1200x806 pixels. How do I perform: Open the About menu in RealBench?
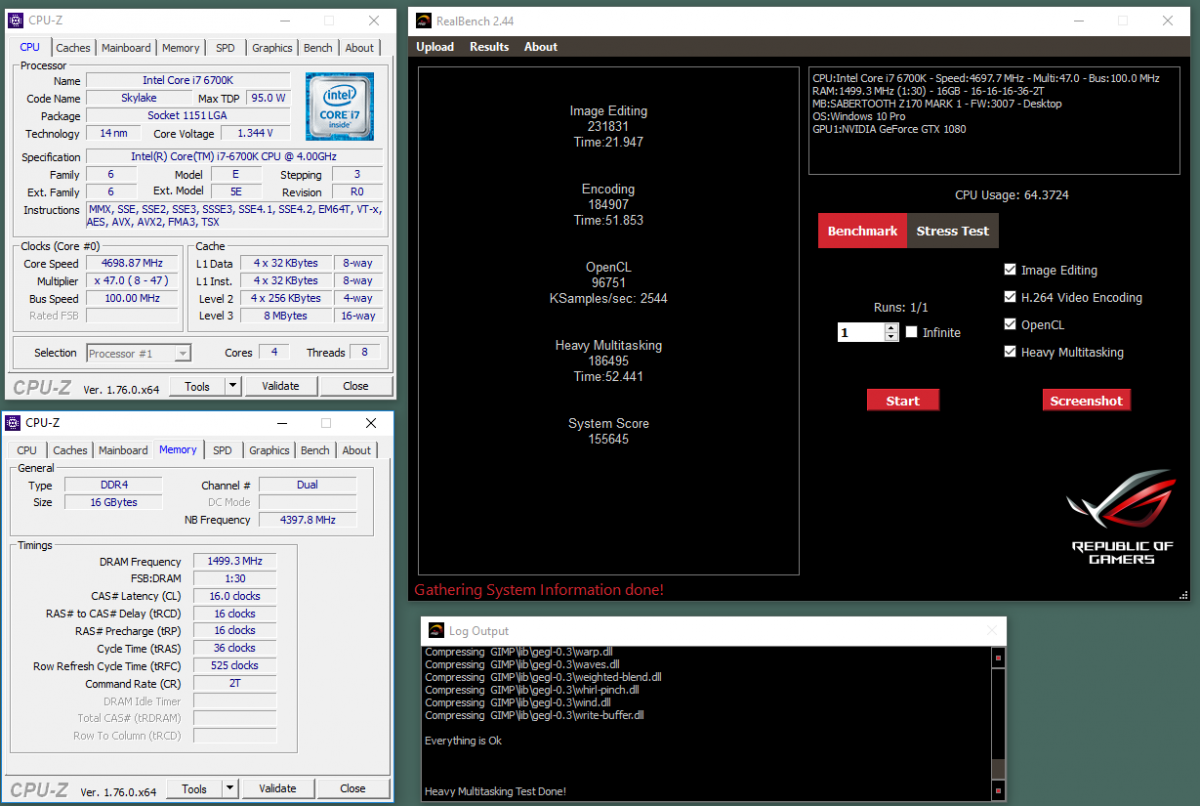click(541, 47)
